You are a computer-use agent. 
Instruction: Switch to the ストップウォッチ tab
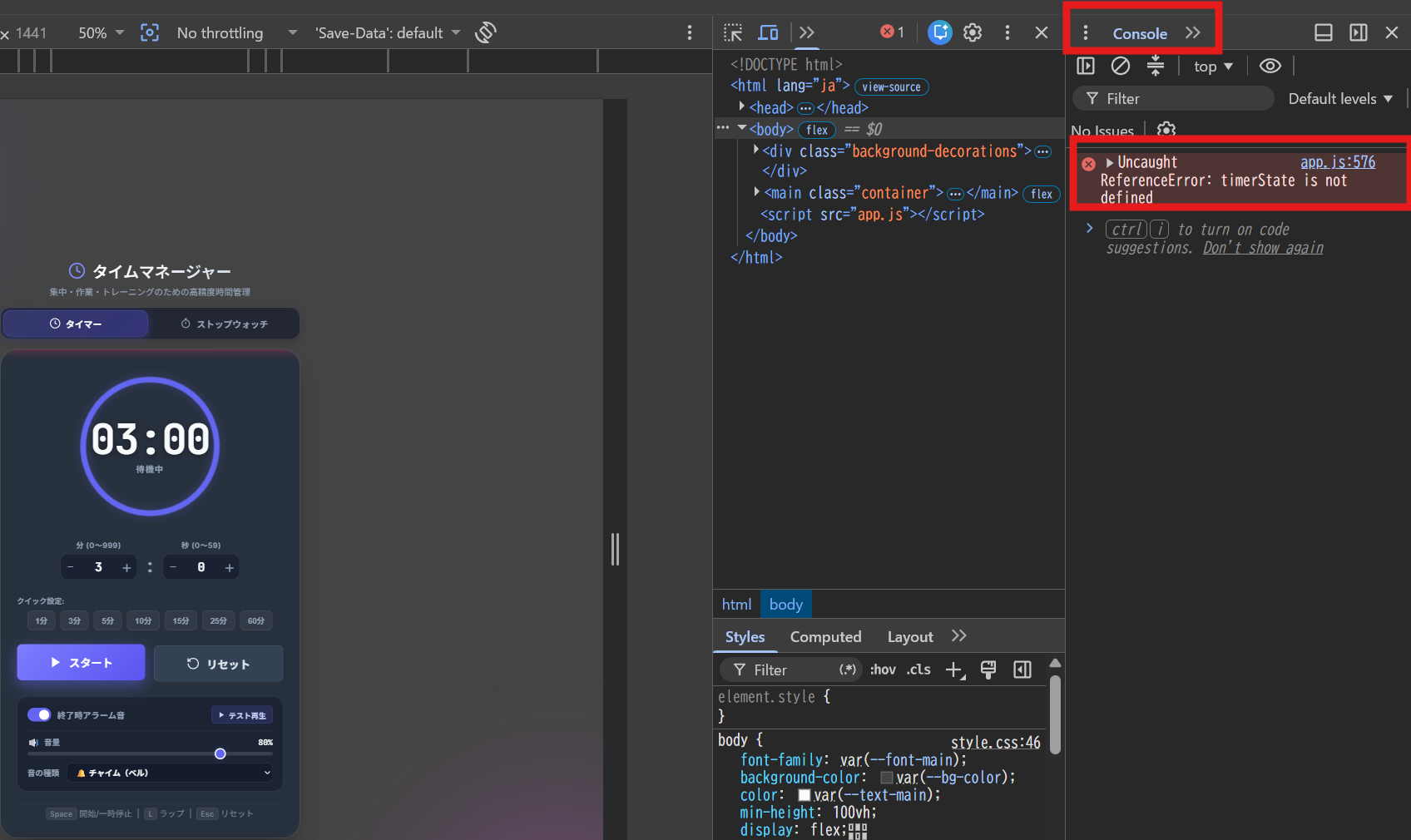coord(225,324)
